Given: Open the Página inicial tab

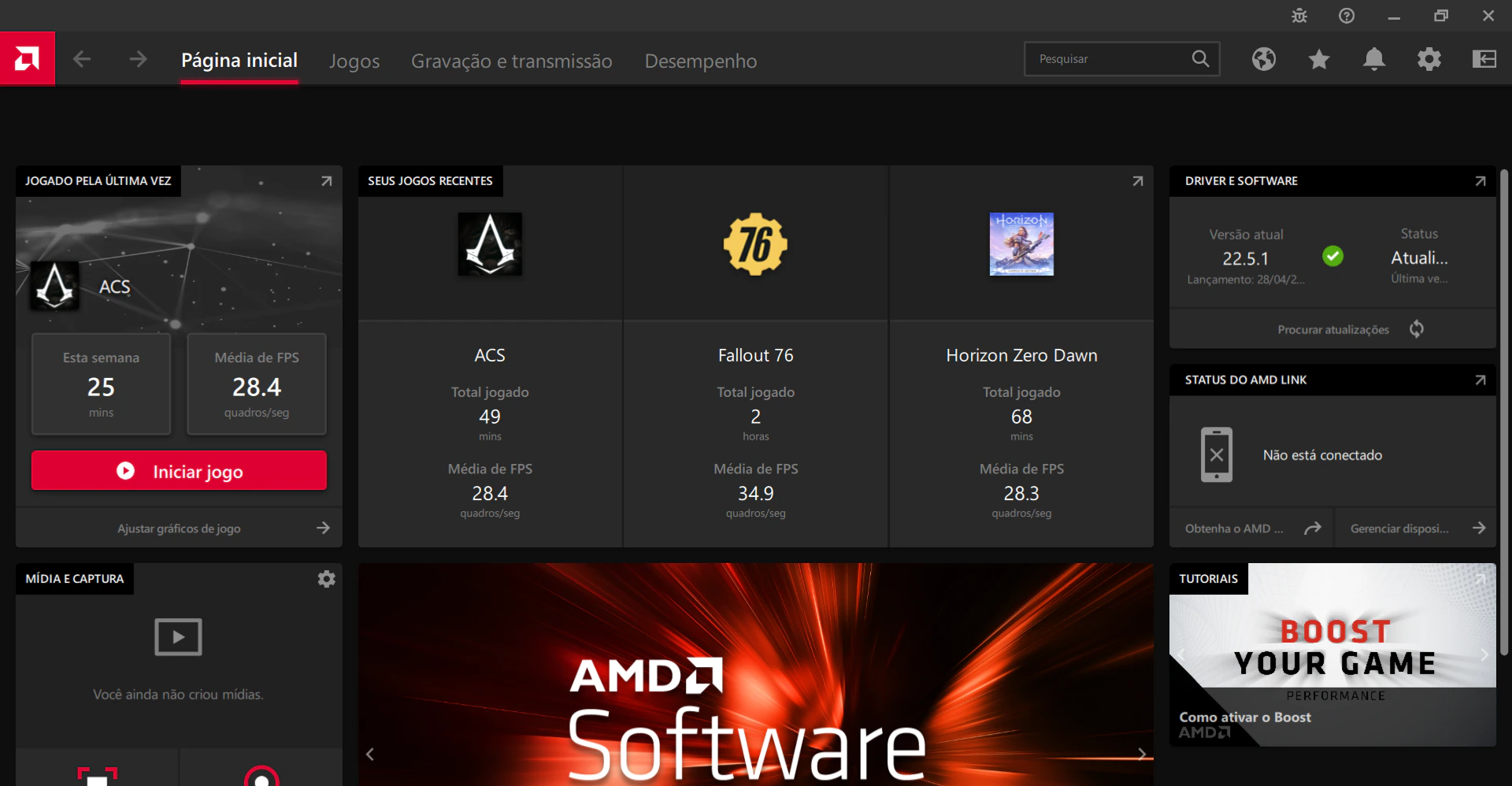Looking at the screenshot, I should click(x=239, y=61).
